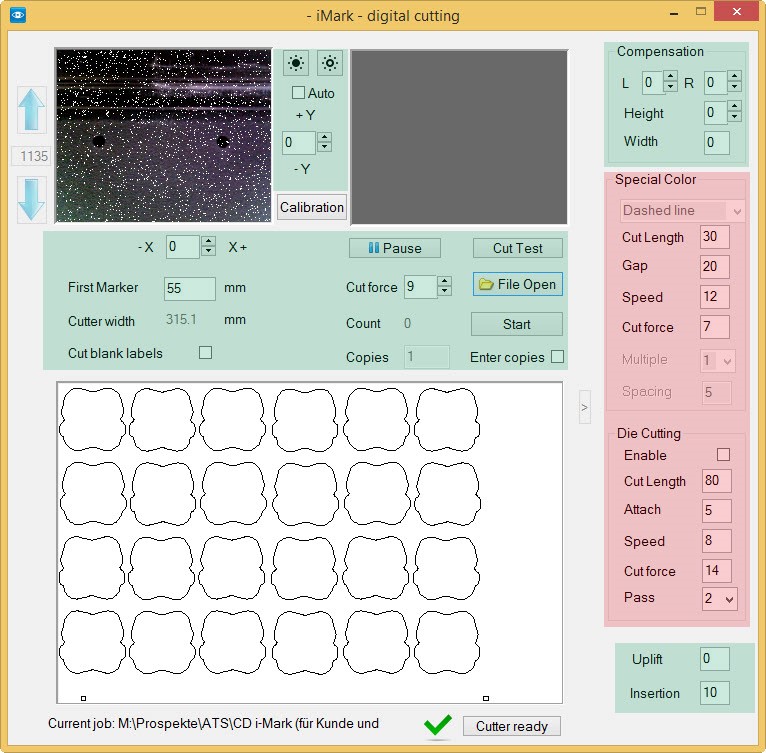The image size is (766, 753).
Task: Click the camera preview image
Action: tap(164, 135)
